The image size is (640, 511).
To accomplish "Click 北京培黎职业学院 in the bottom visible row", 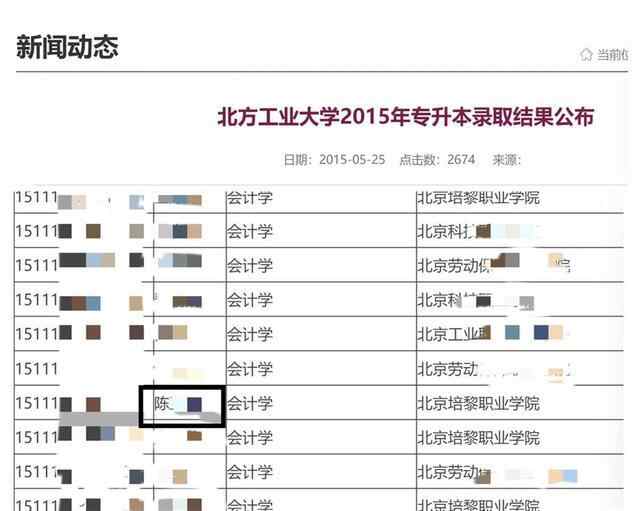I will coord(478,504).
